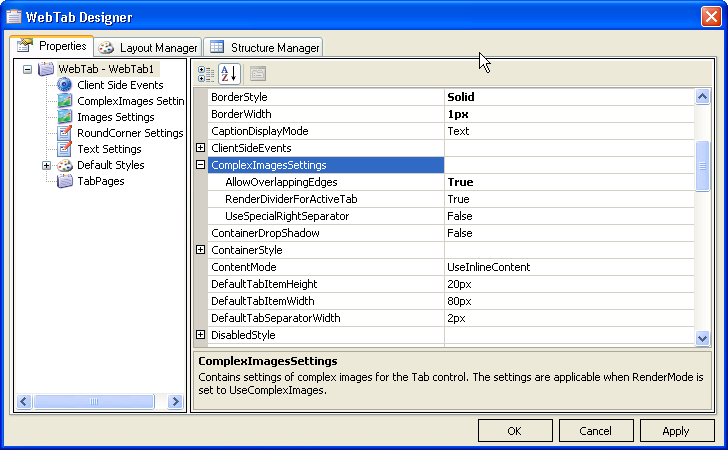Click the Apply button

pos(676,431)
